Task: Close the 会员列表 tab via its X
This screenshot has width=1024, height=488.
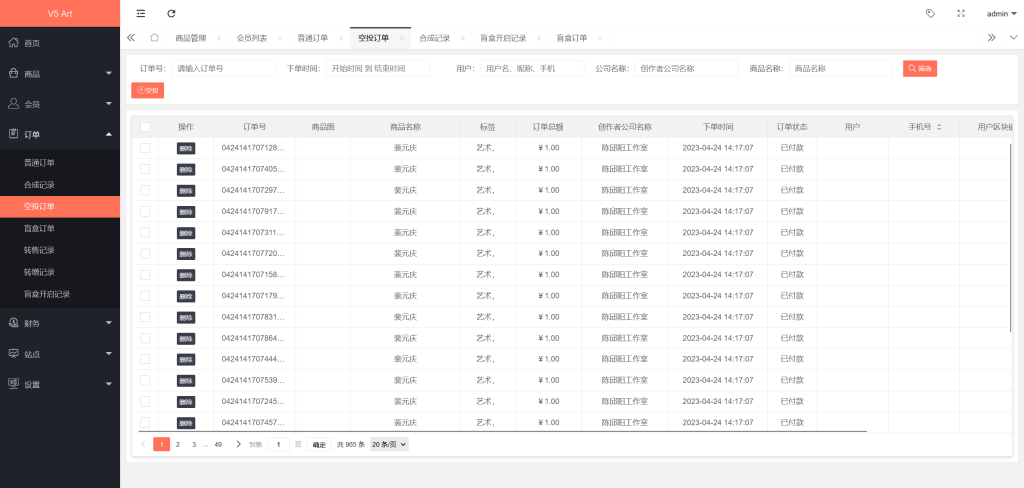Action: [280, 38]
